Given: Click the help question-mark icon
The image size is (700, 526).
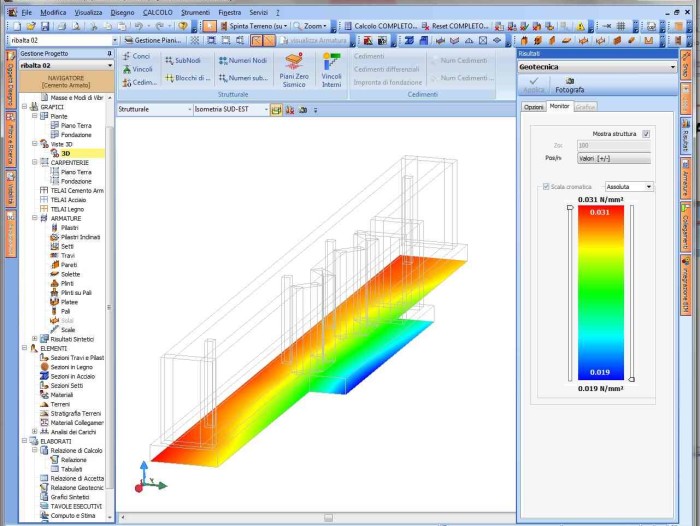Looking at the screenshot, I should tap(183, 26).
